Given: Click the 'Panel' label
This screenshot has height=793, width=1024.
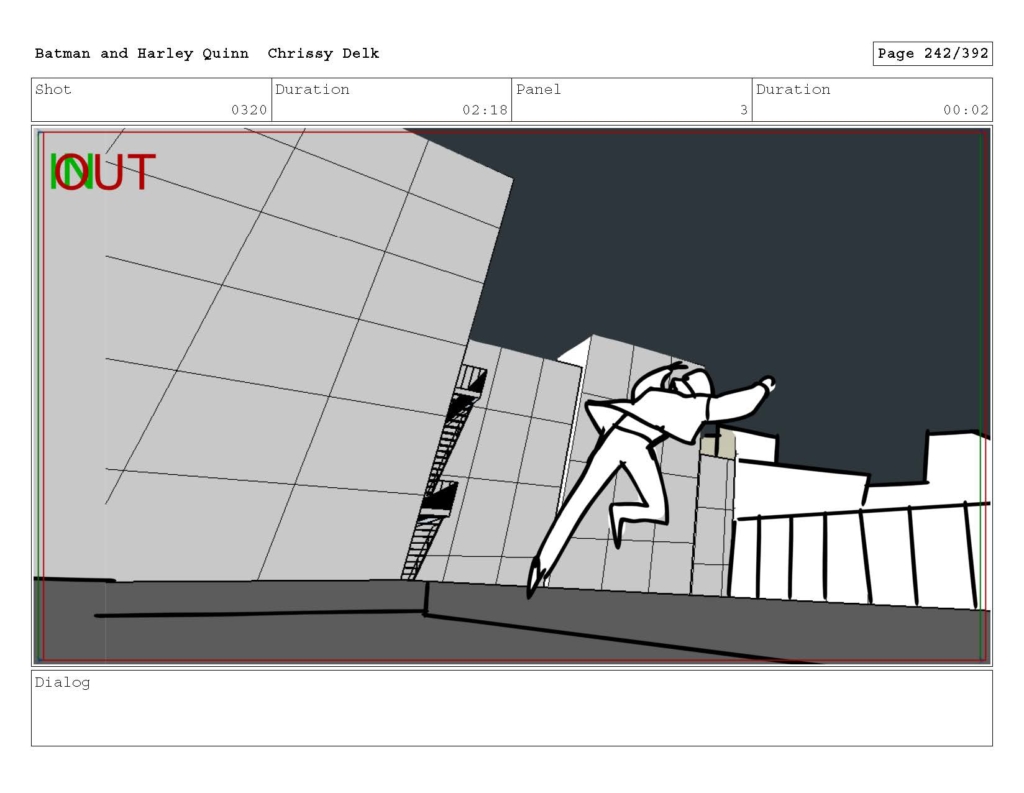Looking at the screenshot, I should click(x=538, y=89).
